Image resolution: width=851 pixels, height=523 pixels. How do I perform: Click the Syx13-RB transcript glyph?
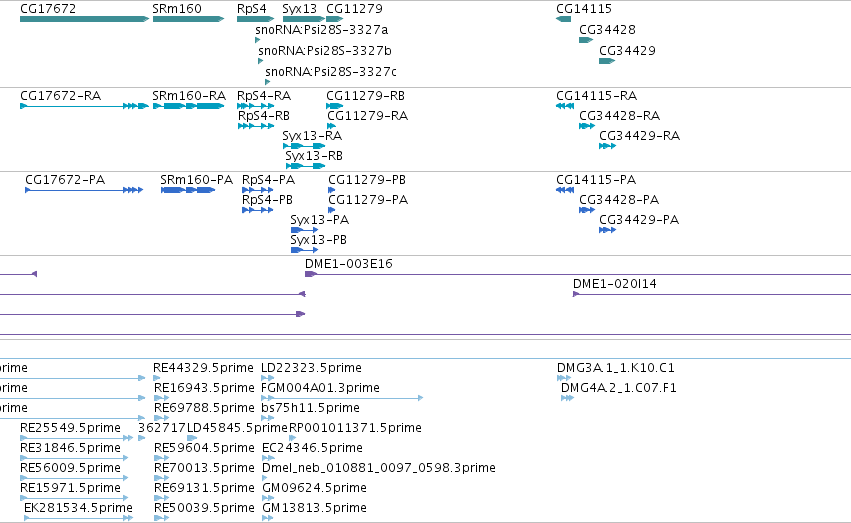[305, 166]
